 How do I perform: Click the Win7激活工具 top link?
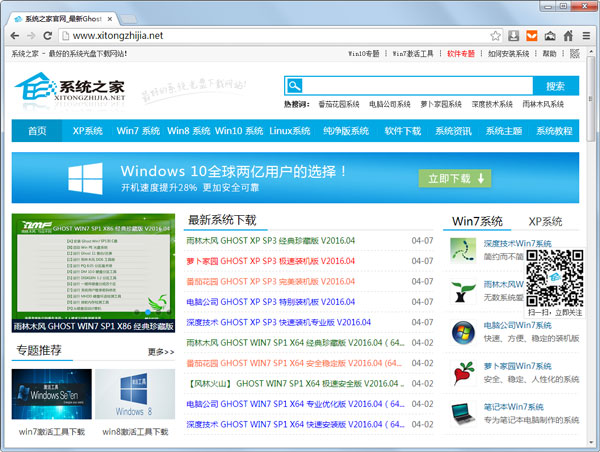click(x=413, y=54)
